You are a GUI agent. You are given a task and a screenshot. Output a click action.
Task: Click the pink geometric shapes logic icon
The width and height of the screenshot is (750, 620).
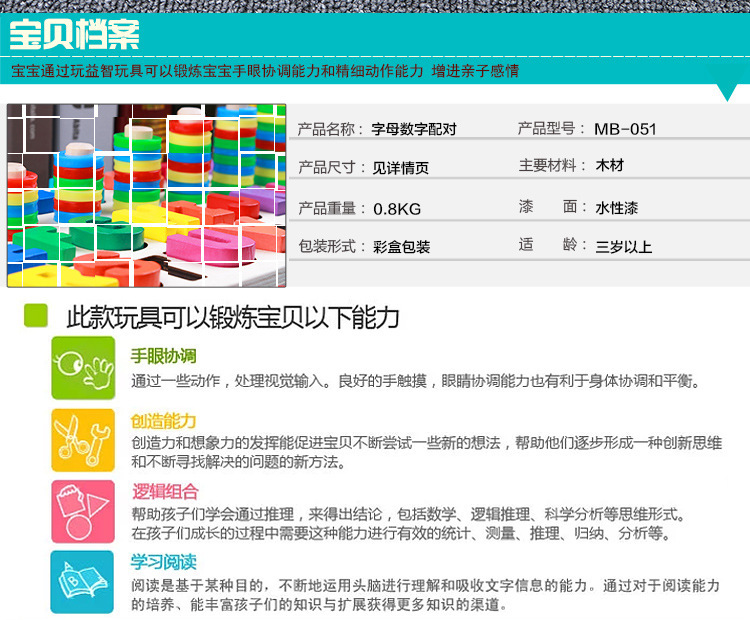click(83, 512)
